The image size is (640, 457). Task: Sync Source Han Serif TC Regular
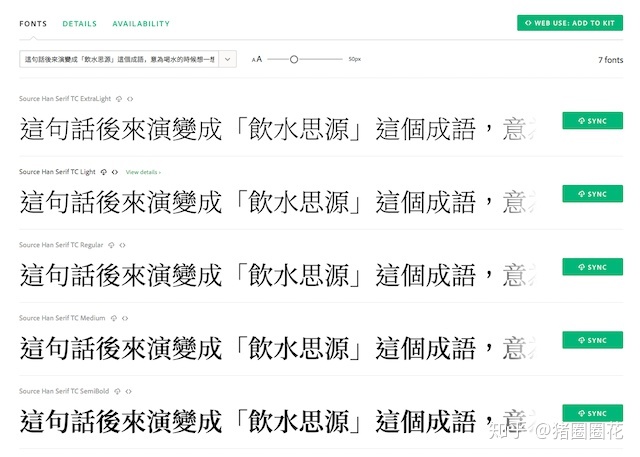(593, 267)
